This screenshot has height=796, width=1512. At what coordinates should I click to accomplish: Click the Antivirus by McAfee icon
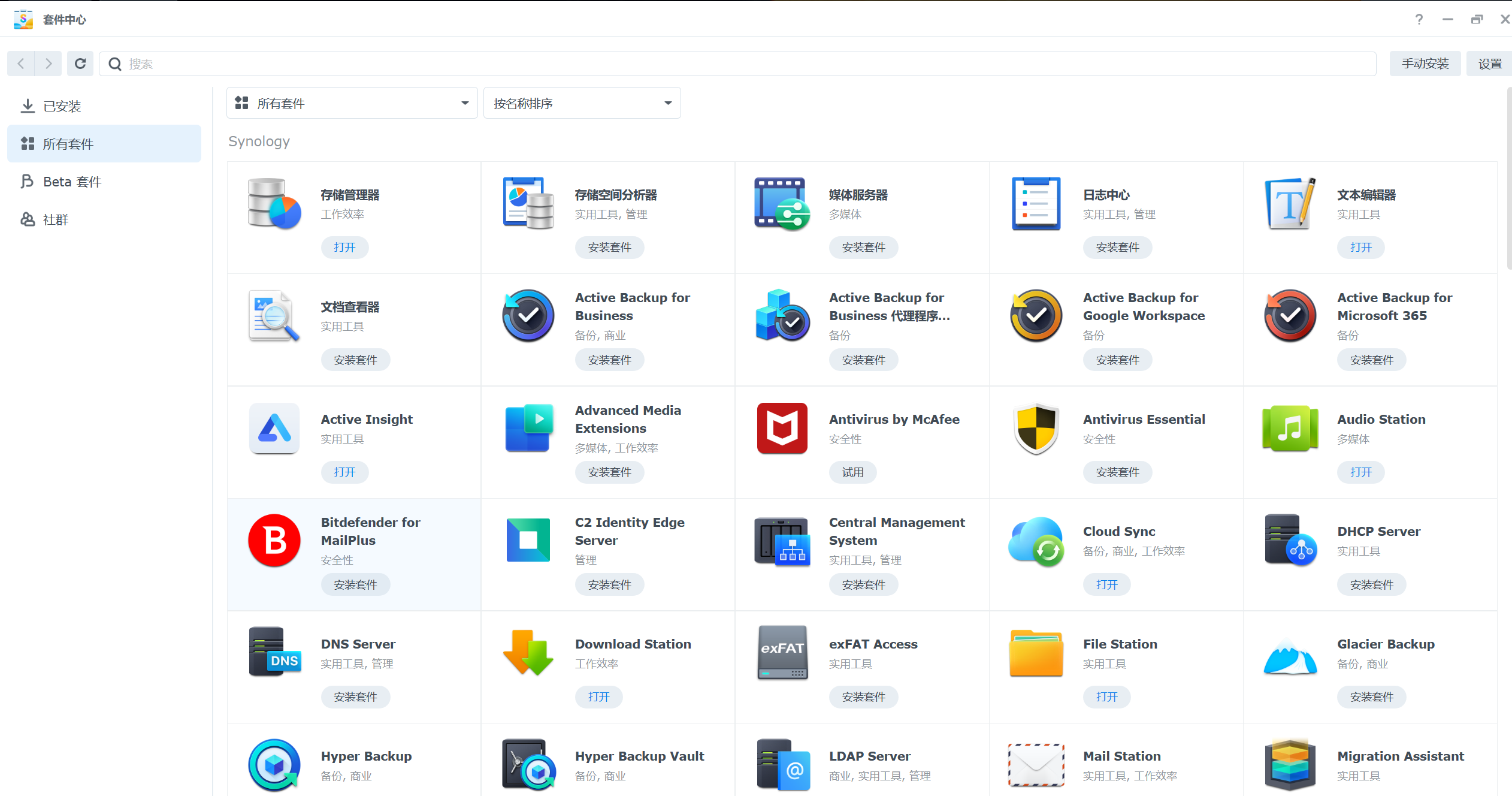782,428
